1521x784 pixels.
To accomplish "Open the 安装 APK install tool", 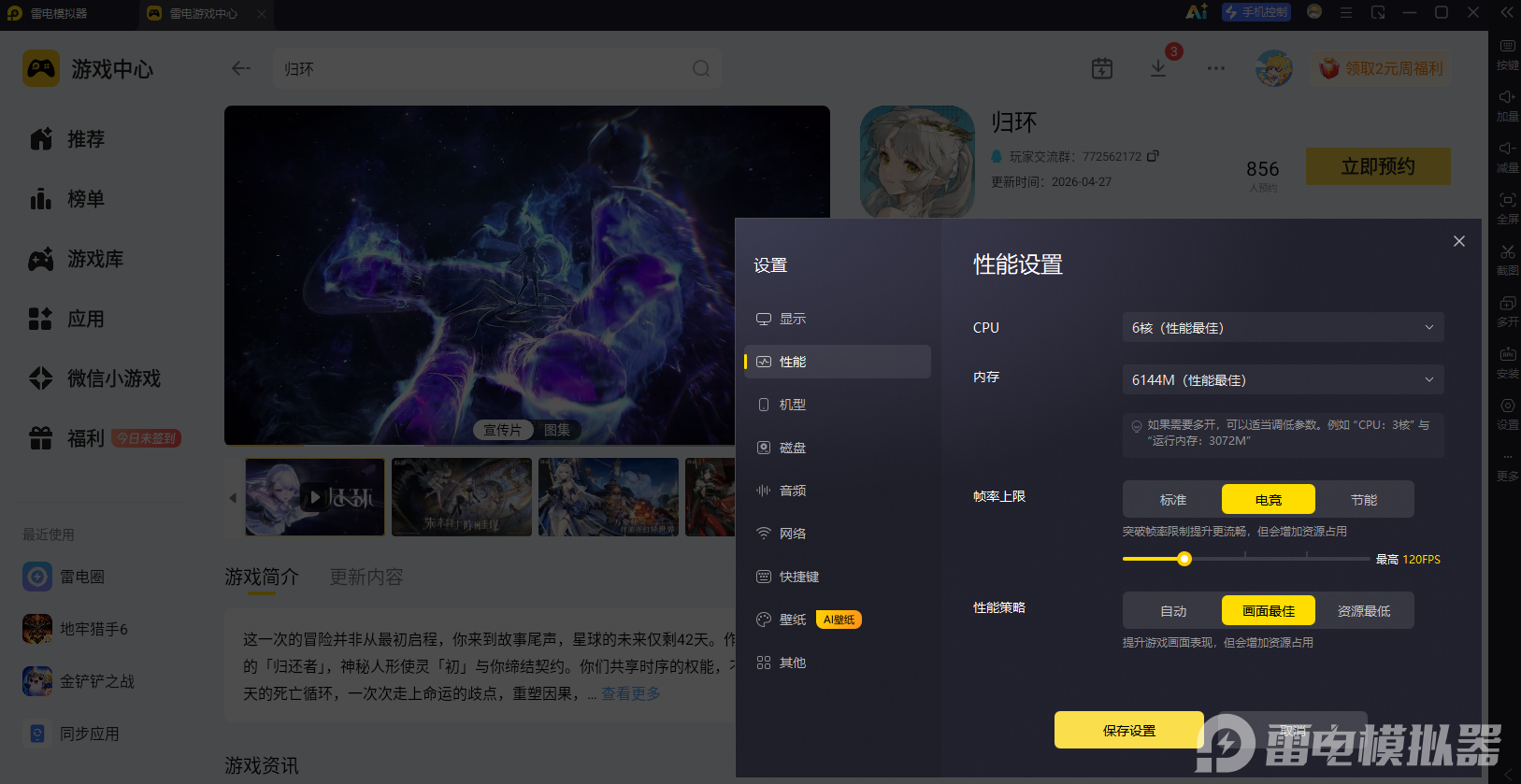I will coord(1507,363).
